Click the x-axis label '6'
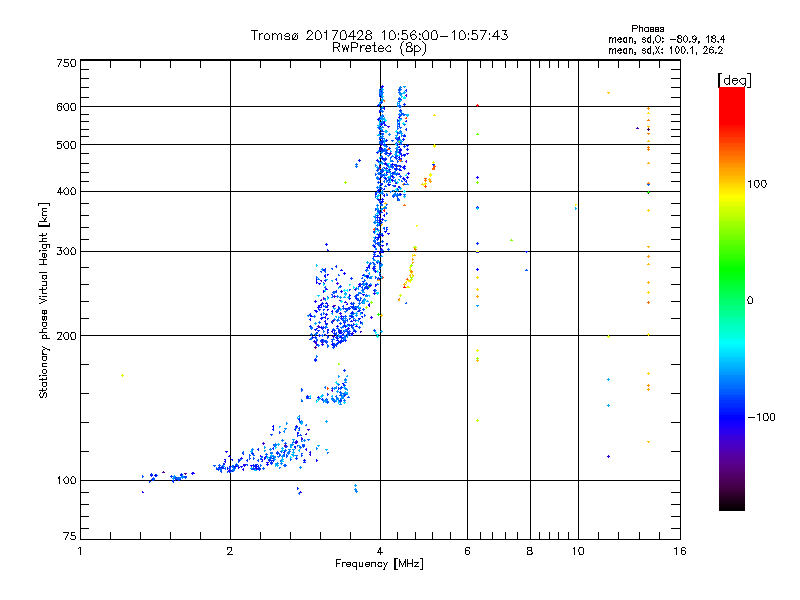800x600 pixels. pyautogui.click(x=467, y=551)
